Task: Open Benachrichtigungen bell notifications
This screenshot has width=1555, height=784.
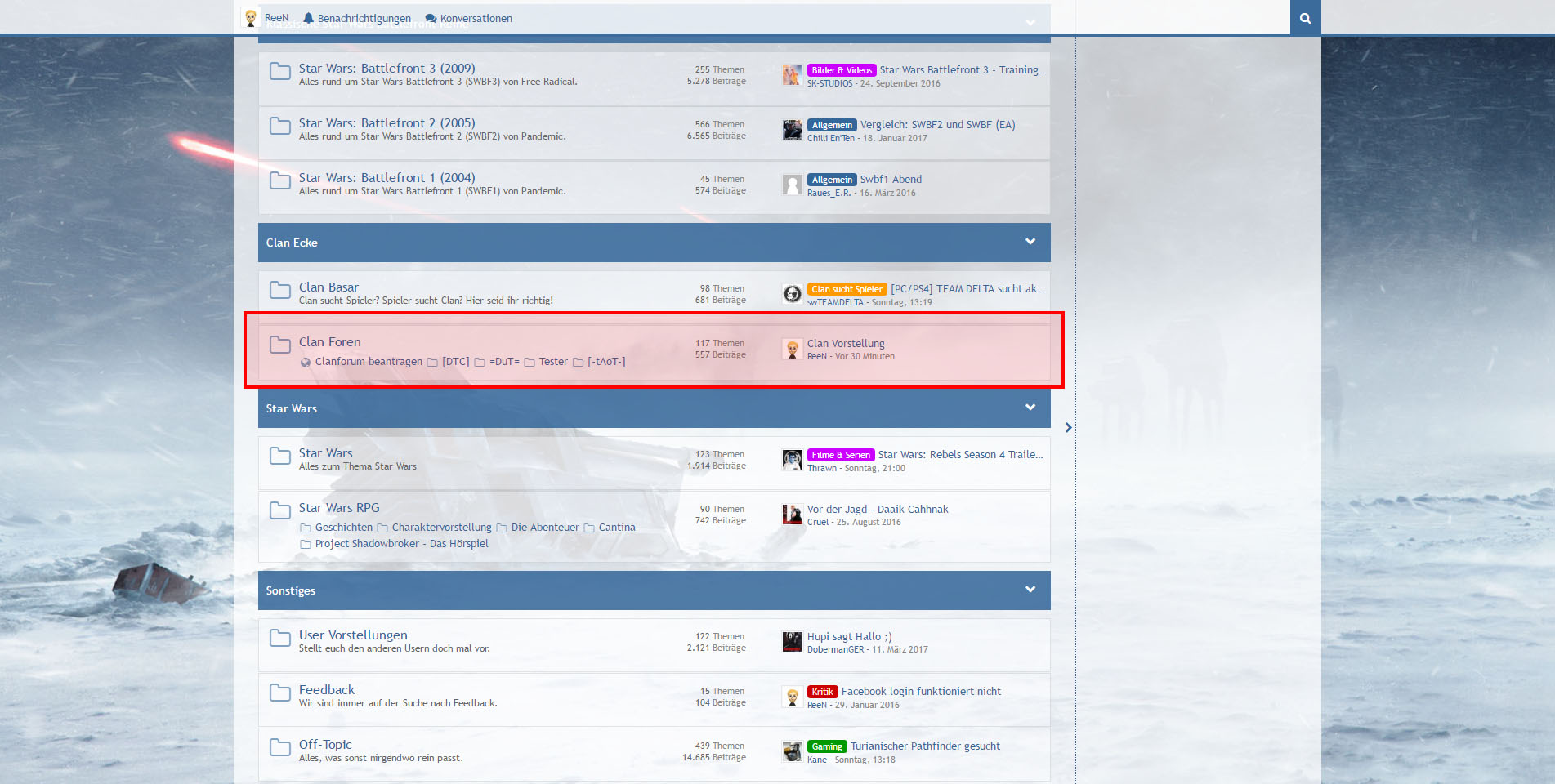Action: point(357,18)
